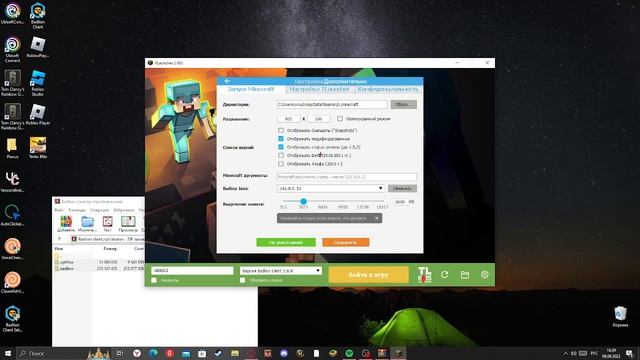The width and height of the screenshot is (640, 360).
Task: Click the green default settings button
Action: point(286,242)
